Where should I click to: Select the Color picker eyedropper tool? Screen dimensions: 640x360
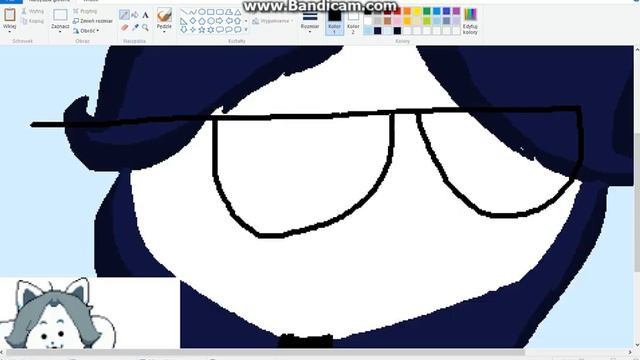(x=135, y=27)
